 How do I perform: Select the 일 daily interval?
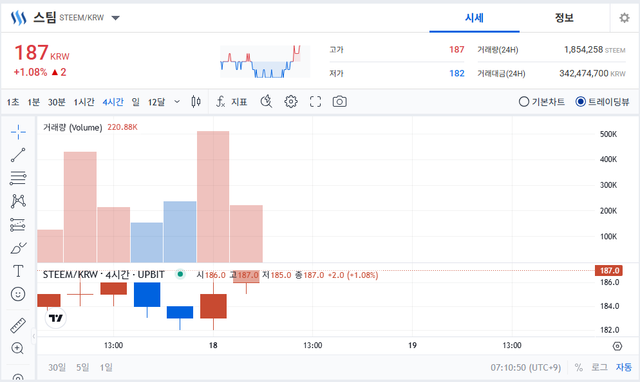[x=136, y=102]
